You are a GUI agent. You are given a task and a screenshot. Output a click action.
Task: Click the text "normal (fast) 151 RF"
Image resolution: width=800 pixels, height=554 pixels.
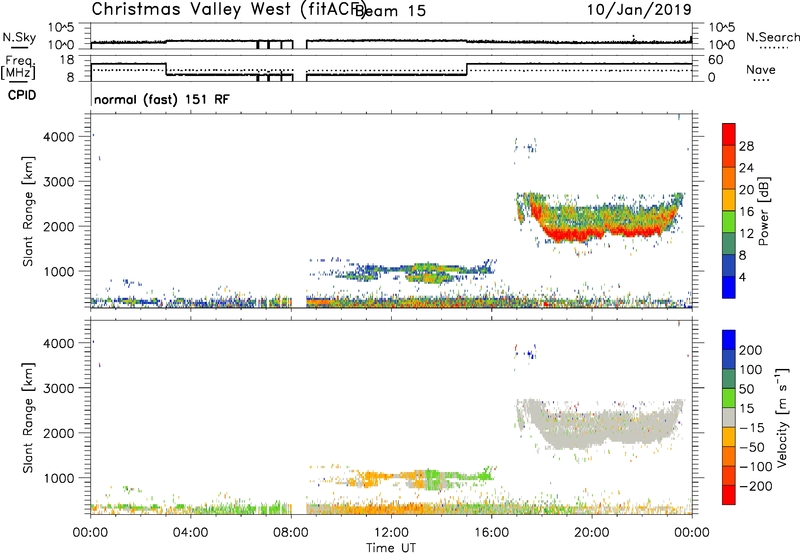tap(162, 99)
